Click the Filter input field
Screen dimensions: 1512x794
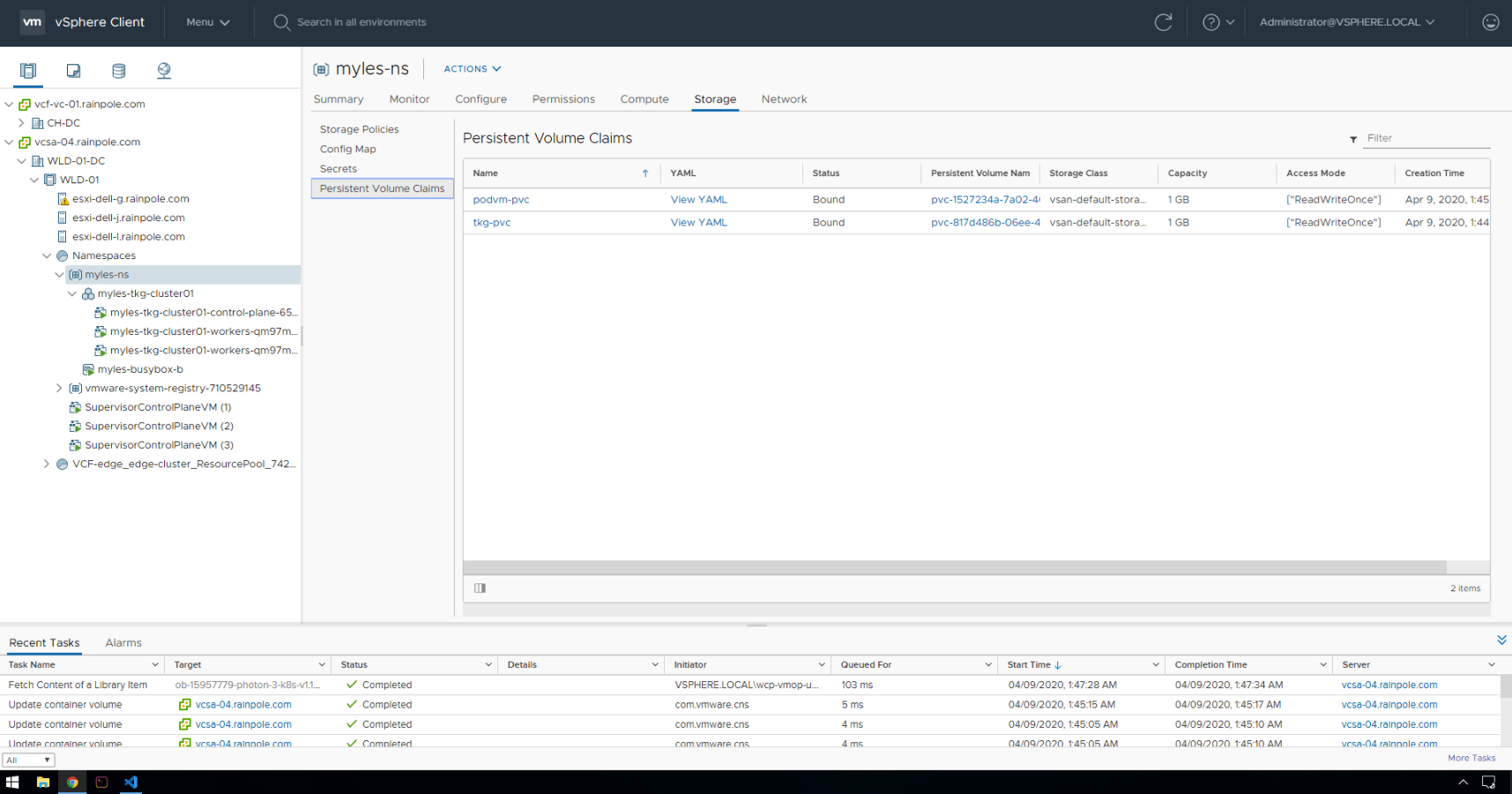1426,138
